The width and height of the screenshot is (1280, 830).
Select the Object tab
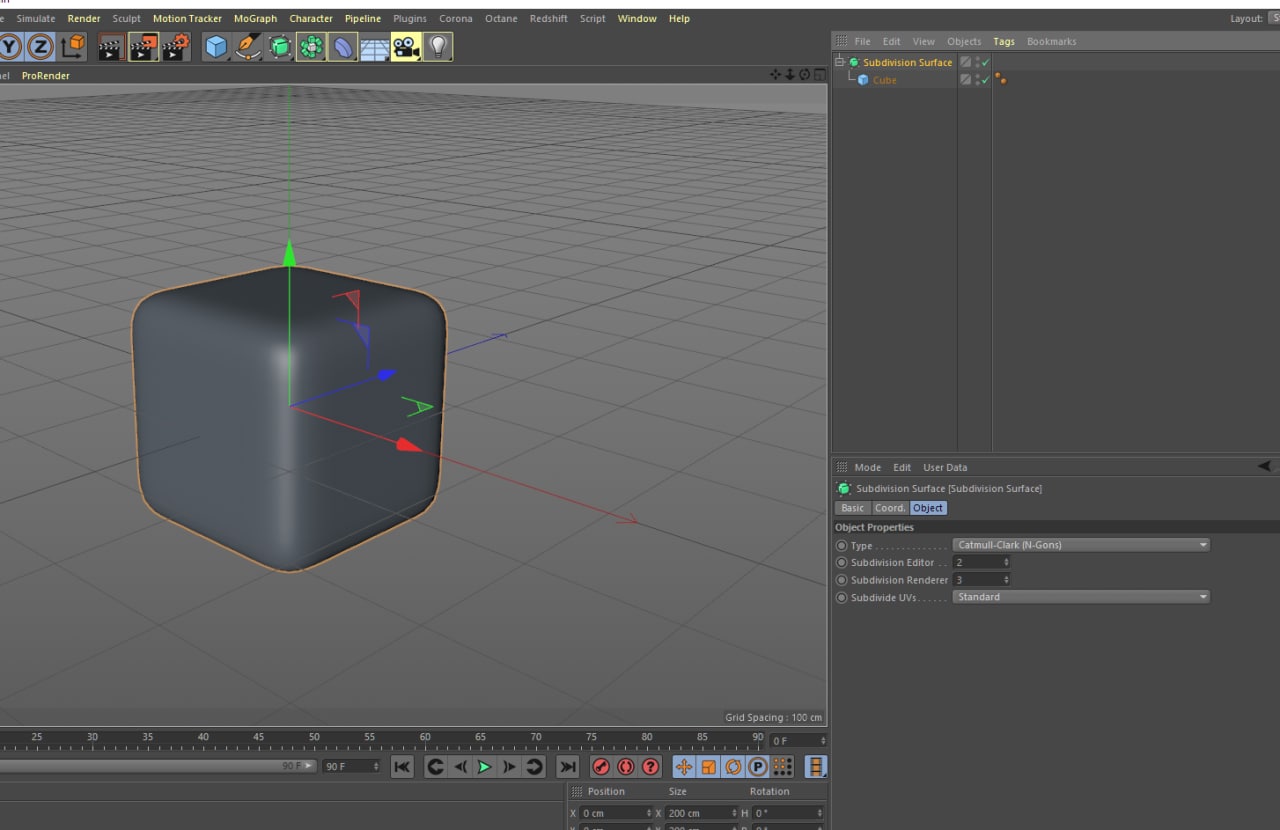(928, 508)
